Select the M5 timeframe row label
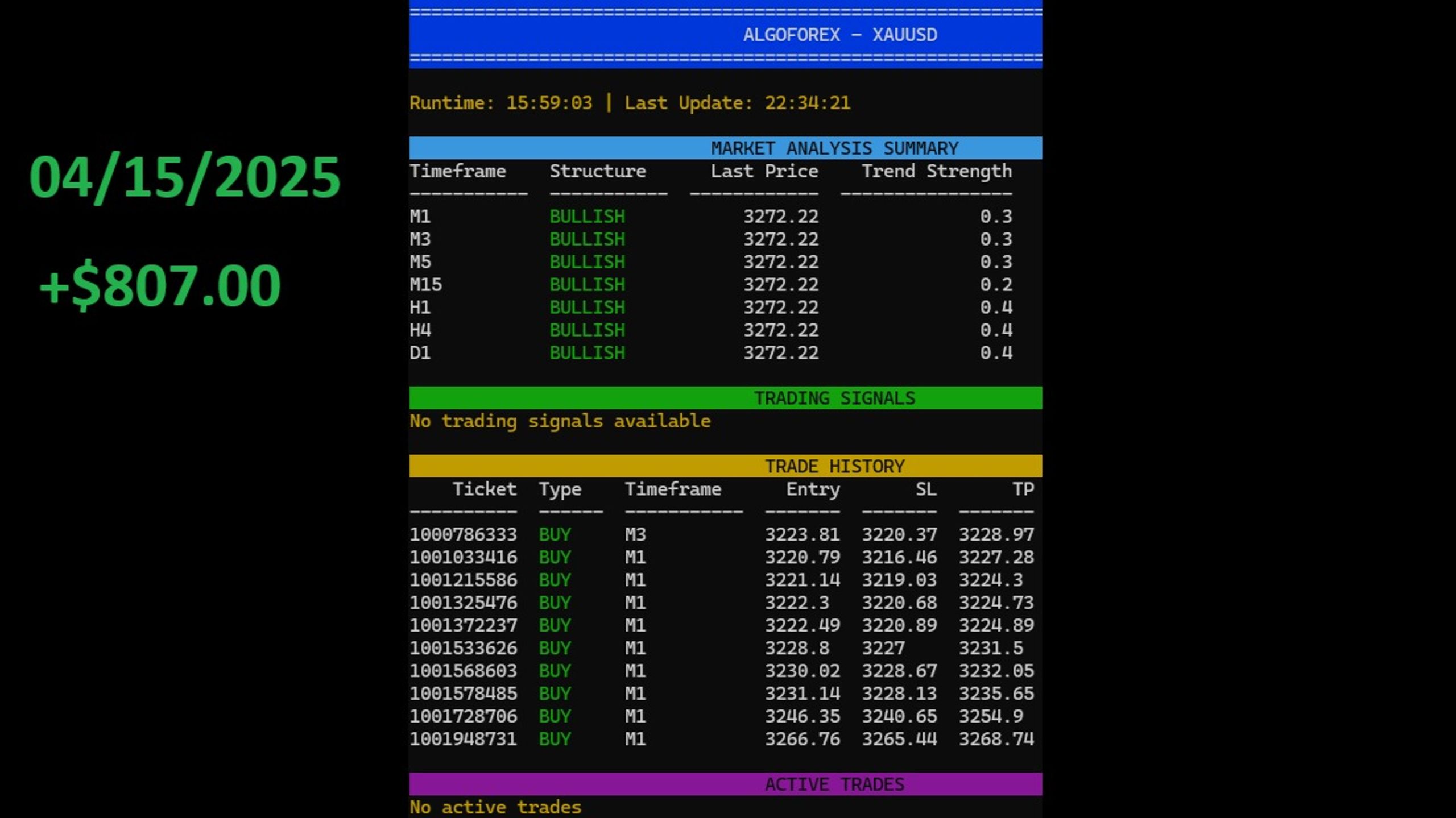Image resolution: width=1456 pixels, height=818 pixels. pos(420,262)
